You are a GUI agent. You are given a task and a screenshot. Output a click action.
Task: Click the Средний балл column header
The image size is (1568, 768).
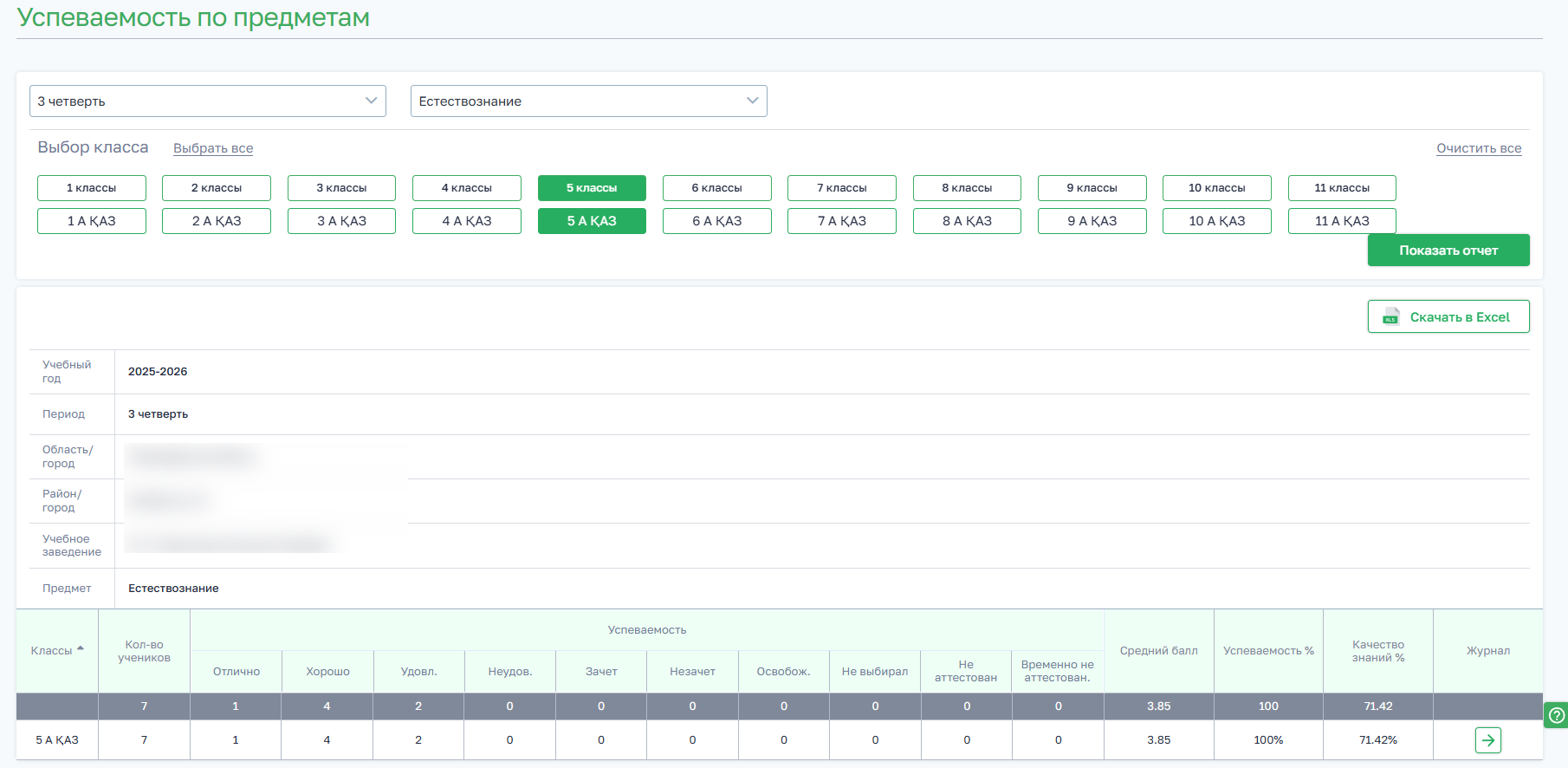[x=1159, y=651]
